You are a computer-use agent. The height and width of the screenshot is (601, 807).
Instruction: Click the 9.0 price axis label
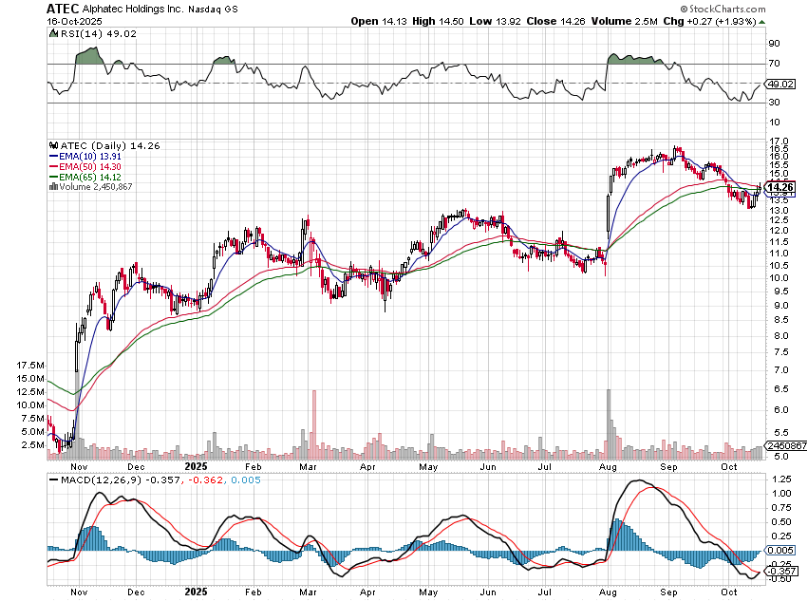click(779, 306)
